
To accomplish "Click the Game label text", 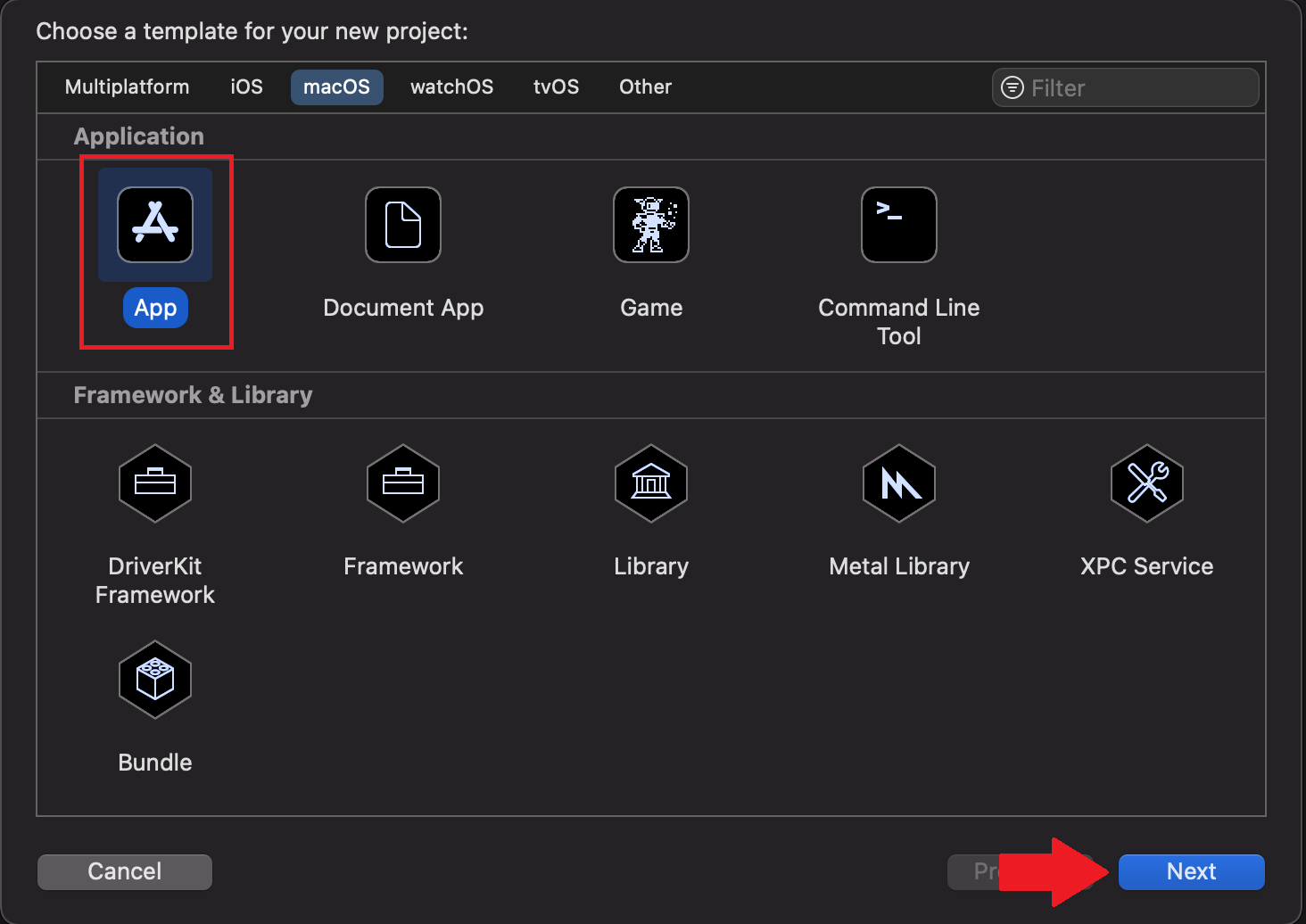I will 651,308.
